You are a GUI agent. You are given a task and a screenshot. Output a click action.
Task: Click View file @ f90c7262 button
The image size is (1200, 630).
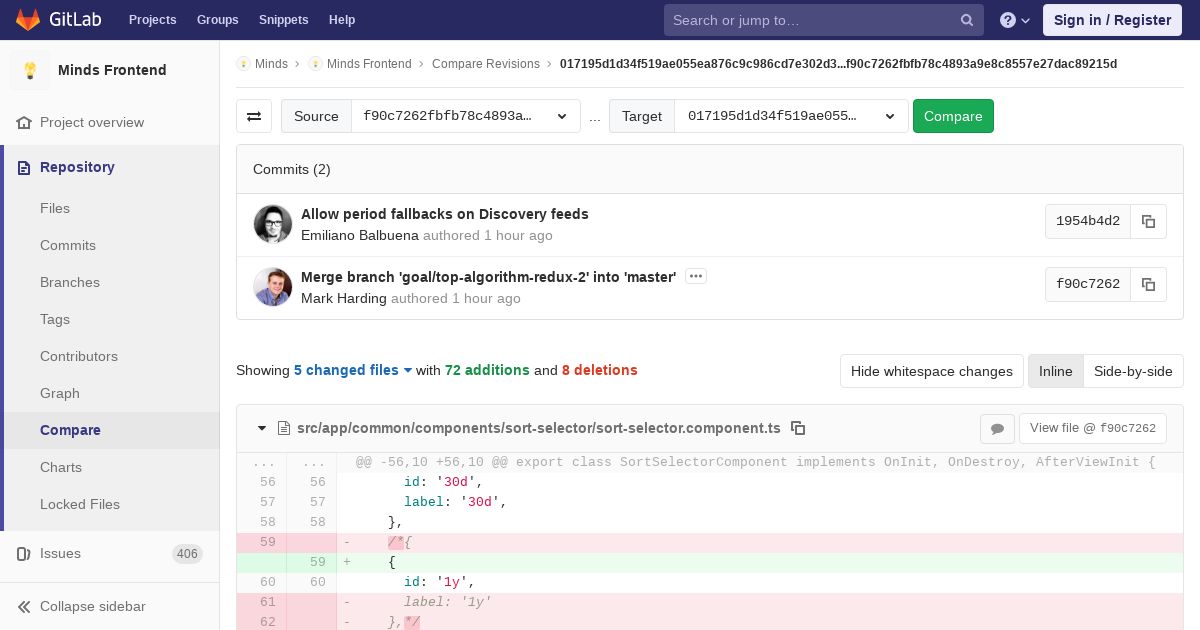click(x=1093, y=428)
